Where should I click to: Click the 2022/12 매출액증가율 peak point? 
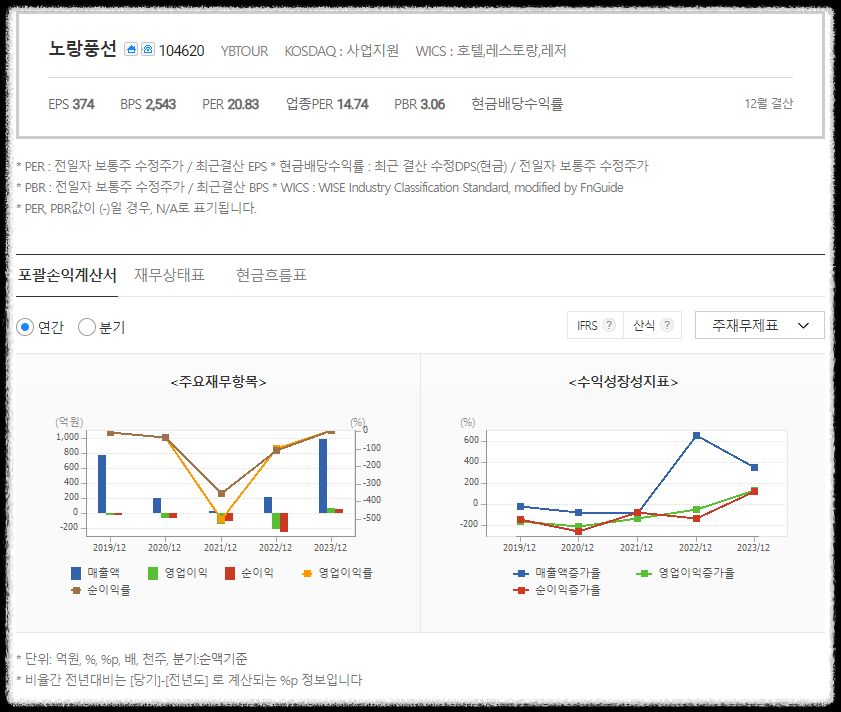pos(696,436)
